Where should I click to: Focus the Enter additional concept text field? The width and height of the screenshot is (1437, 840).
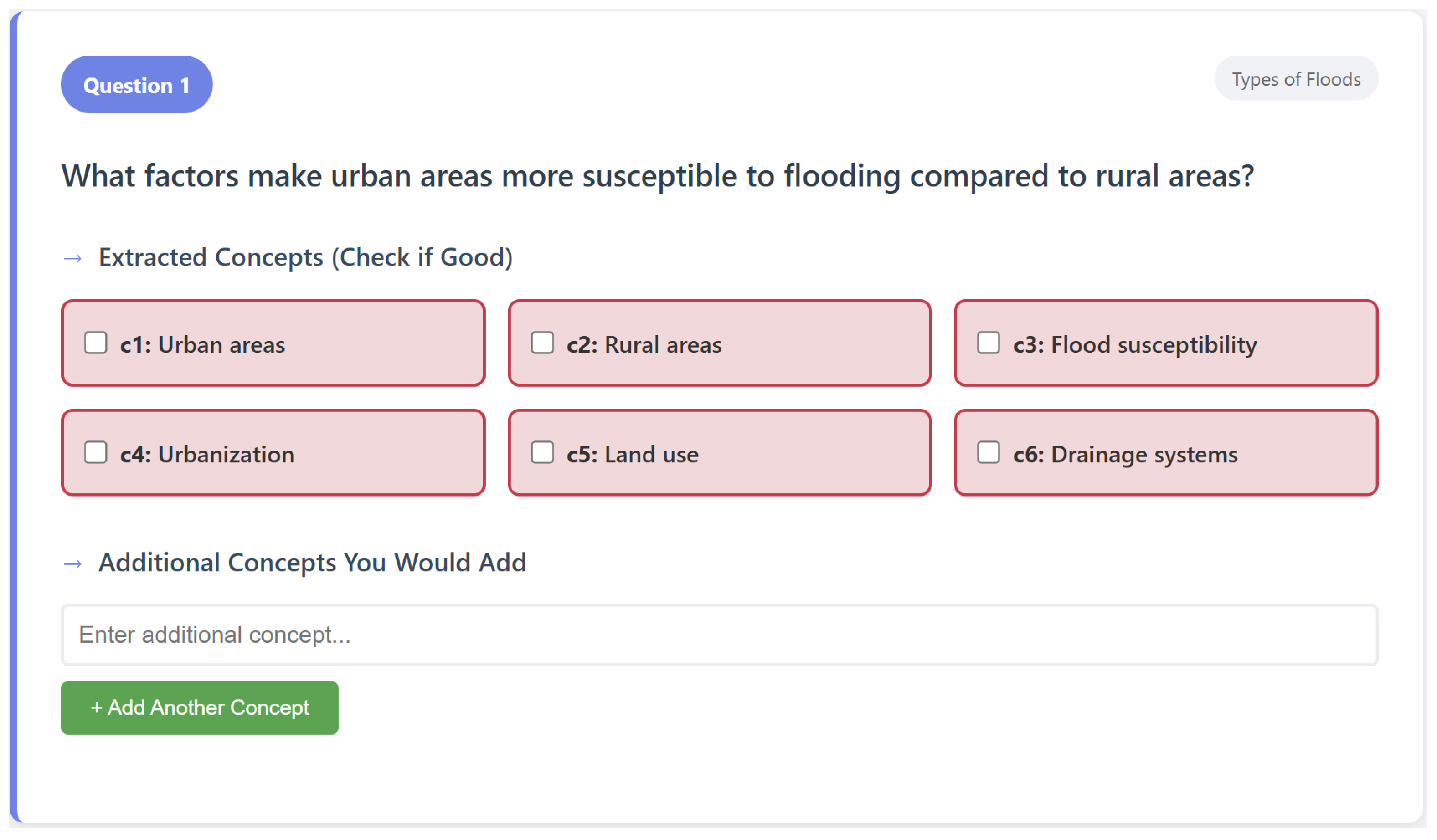click(x=719, y=635)
